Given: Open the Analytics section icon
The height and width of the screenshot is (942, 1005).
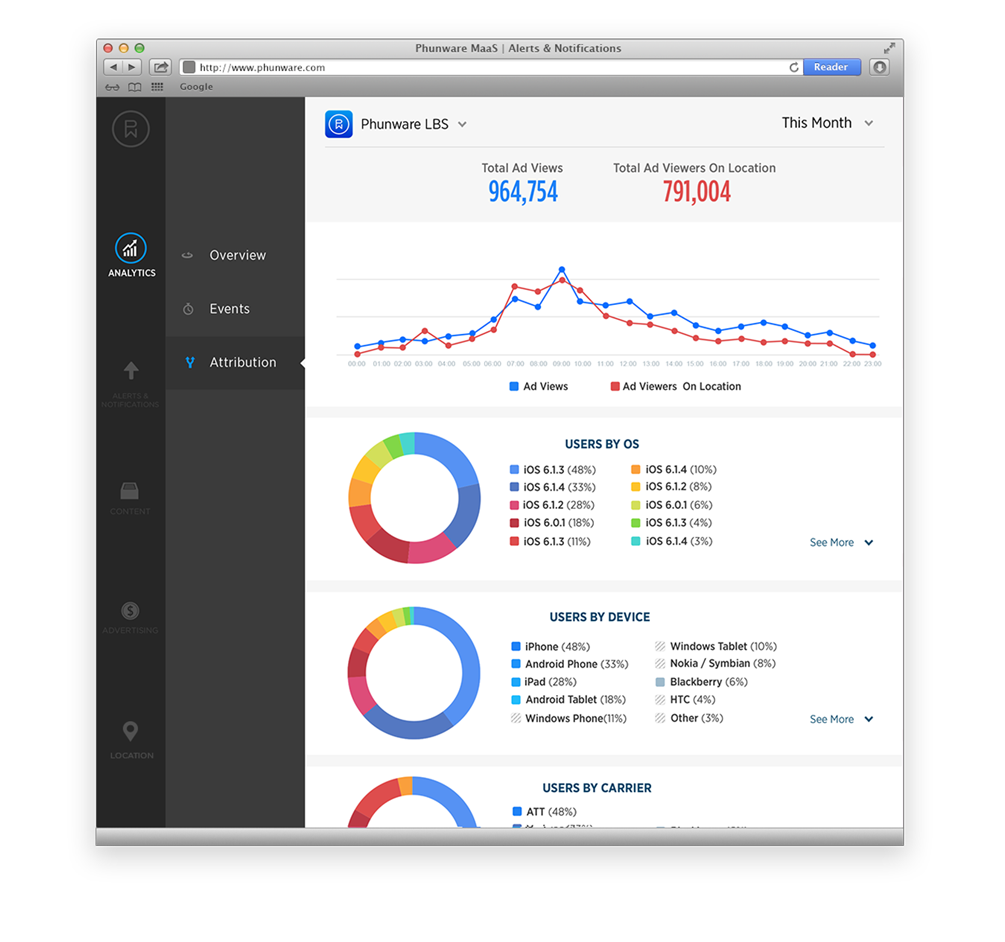Looking at the screenshot, I should [x=131, y=249].
